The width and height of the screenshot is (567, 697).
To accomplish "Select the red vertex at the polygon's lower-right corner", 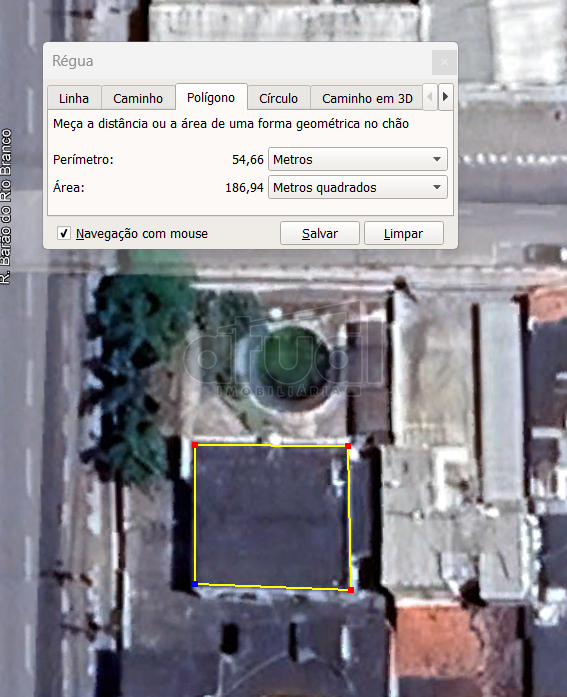I will pos(351,590).
